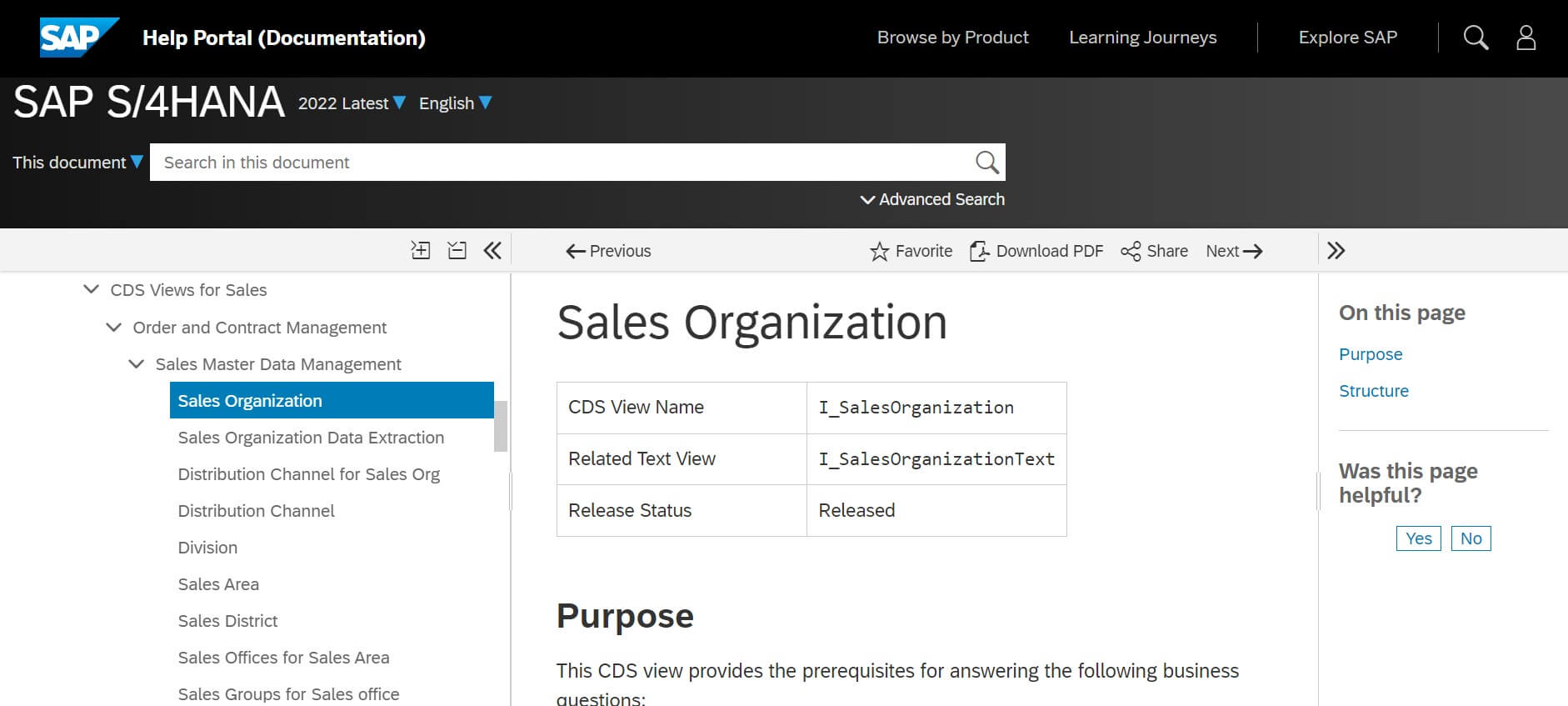Expand Advanced Search options
1568x706 pixels.
pos(932,199)
